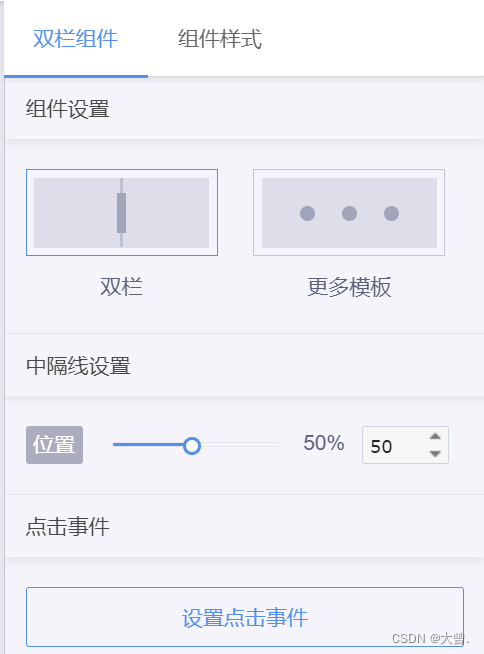Click the three dots icon in 更多模板
Screen dimensions: 484x654
coord(349,214)
